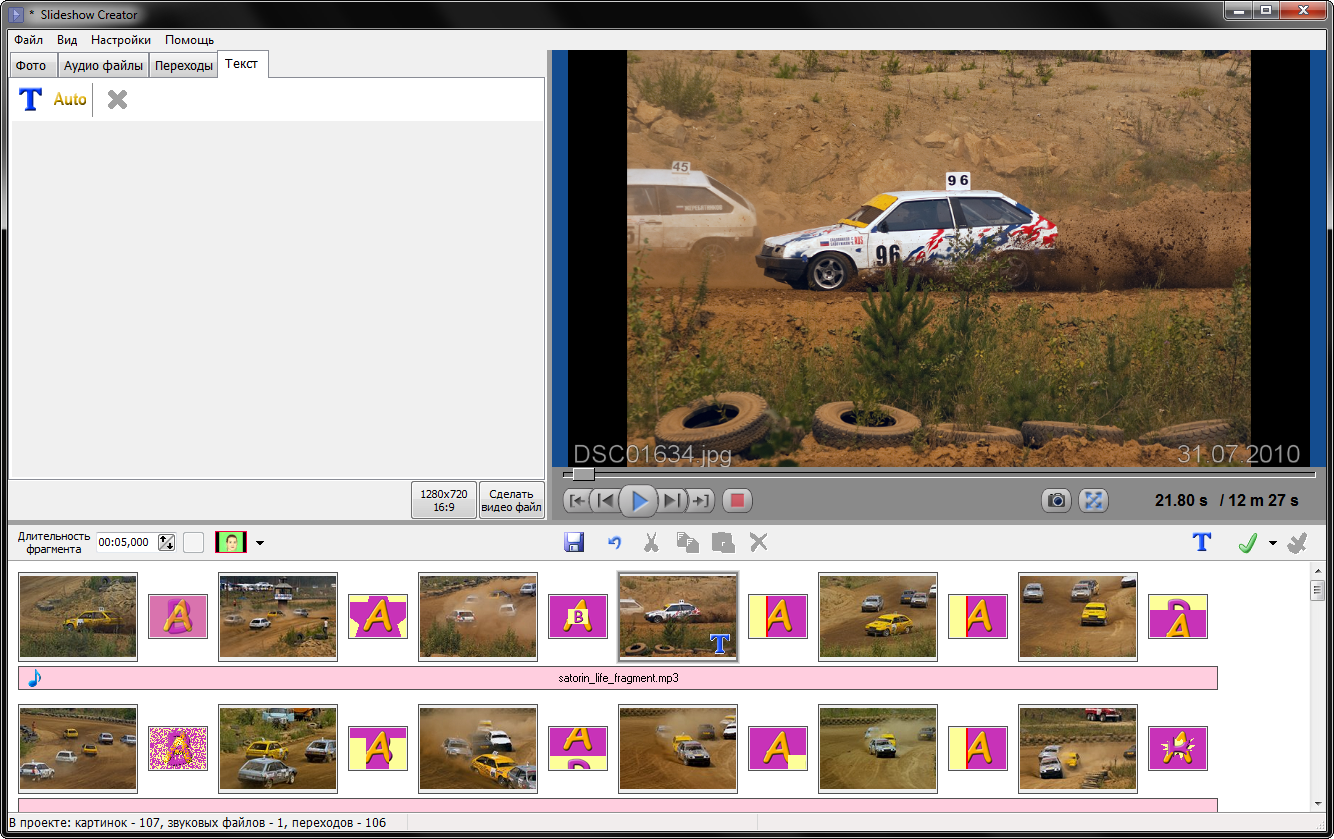Open dropdown arrow beside portrait icon
Screen dimensions: 1334x839
pyautogui.click(x=260, y=543)
